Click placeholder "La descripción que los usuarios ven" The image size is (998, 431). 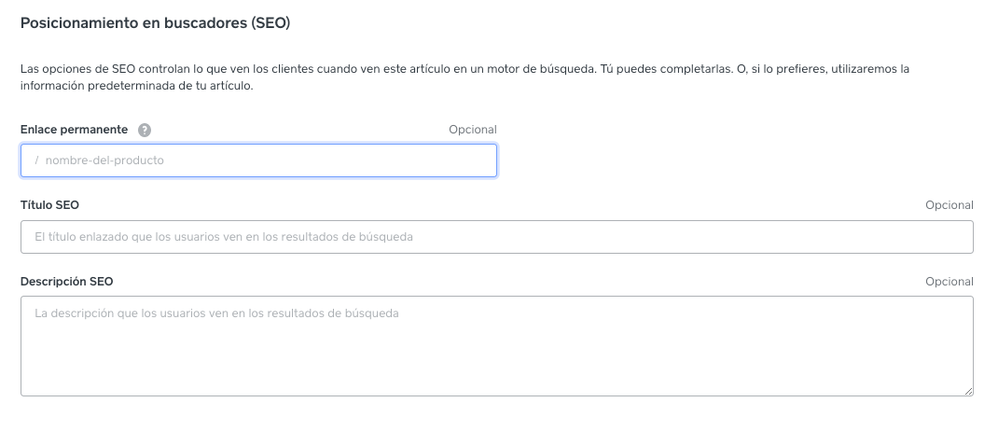point(216,313)
